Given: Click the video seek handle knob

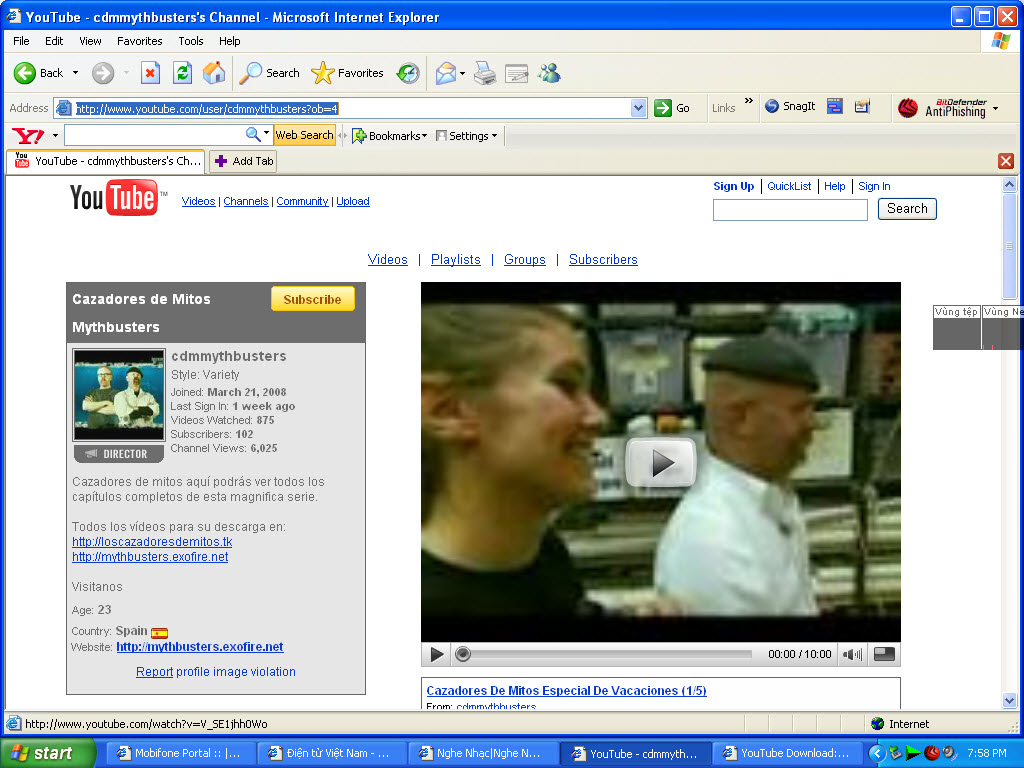Looking at the screenshot, I should click(462, 654).
